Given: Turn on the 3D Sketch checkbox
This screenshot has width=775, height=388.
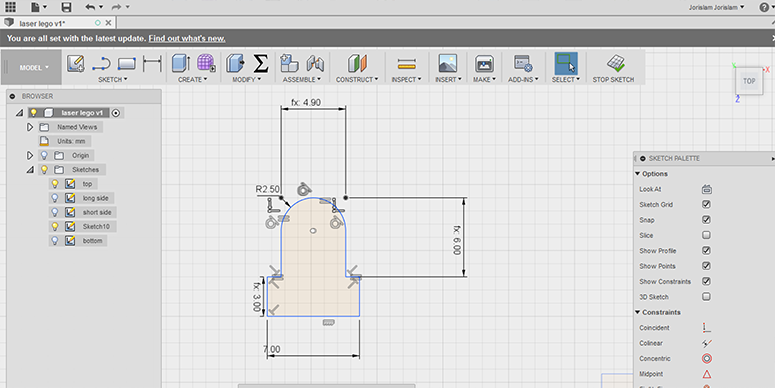Looking at the screenshot, I should (706, 297).
